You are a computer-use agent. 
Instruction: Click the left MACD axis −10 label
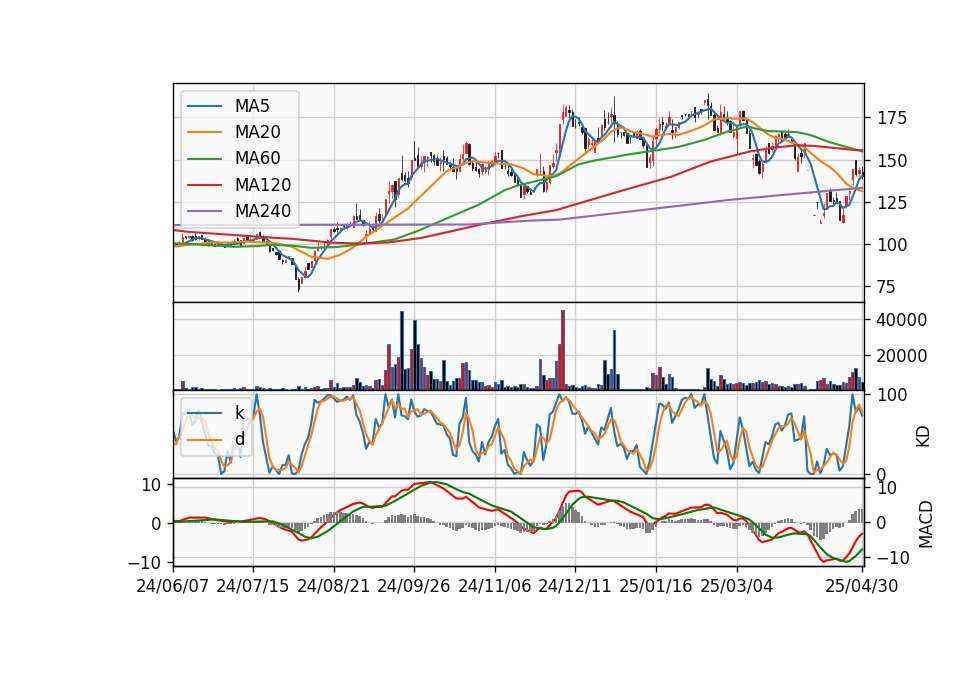click(x=145, y=563)
